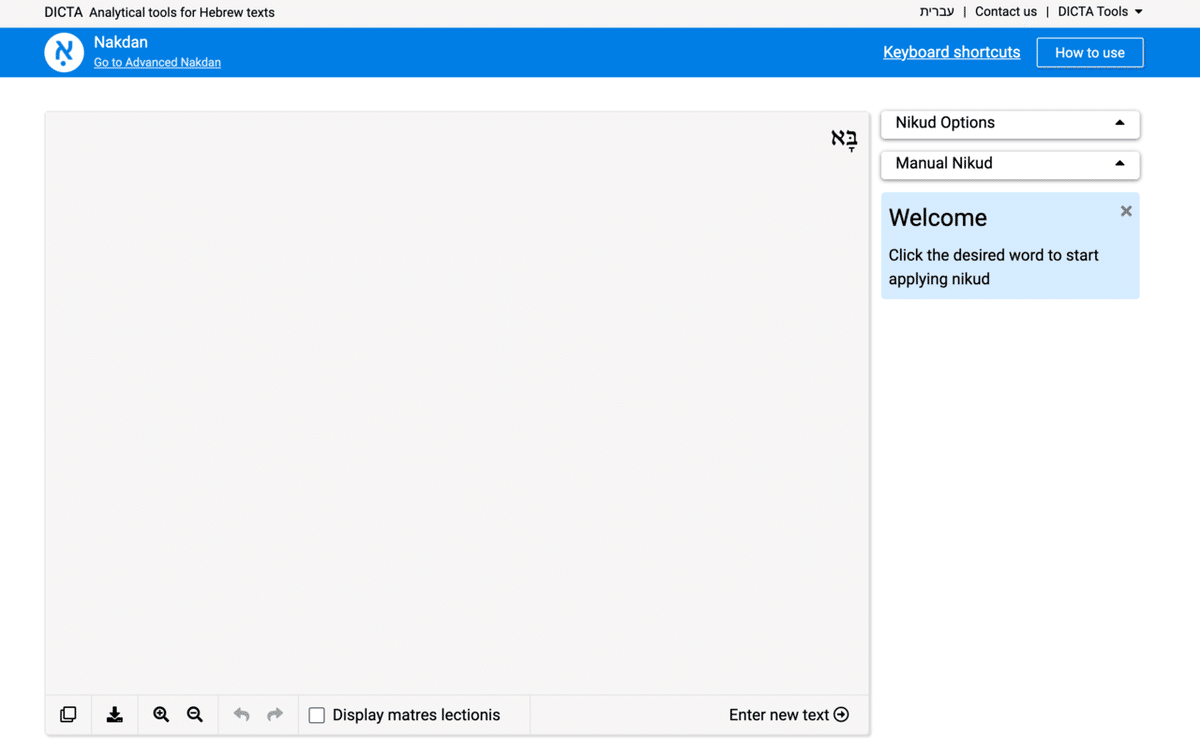Viewport: 1200px width, 753px height.
Task: Switch the site language to Hebrew (עברית)
Action: click(937, 12)
